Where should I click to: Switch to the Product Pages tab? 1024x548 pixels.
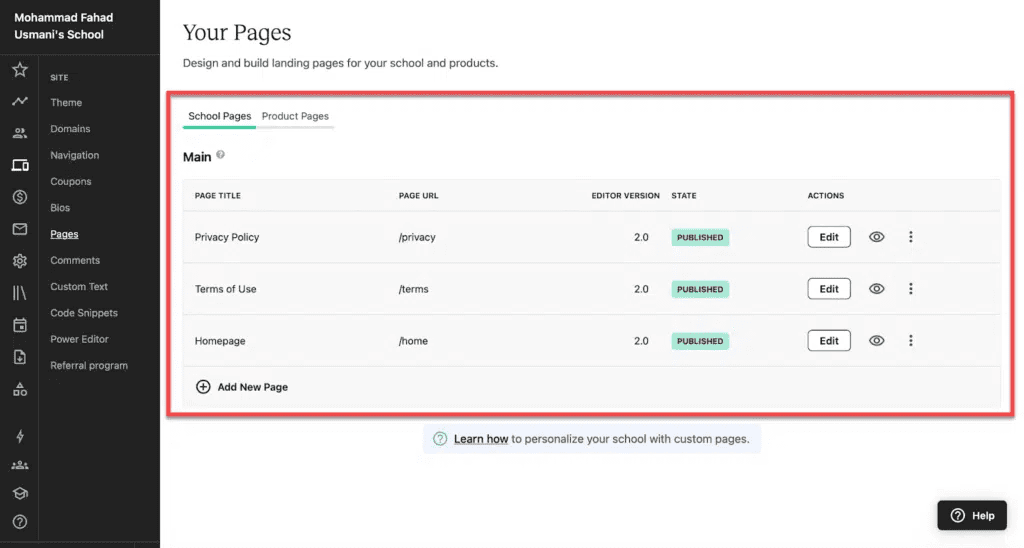(295, 116)
